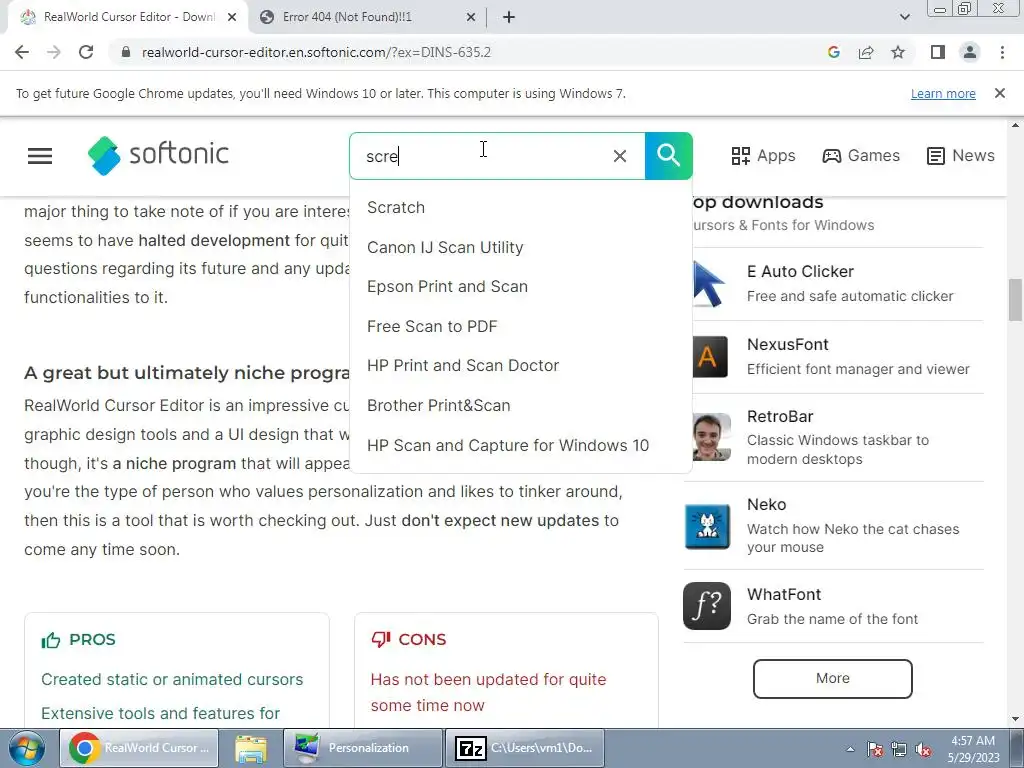Open E Auto Clicker title link
1024x768 pixels.
pyautogui.click(x=800, y=272)
